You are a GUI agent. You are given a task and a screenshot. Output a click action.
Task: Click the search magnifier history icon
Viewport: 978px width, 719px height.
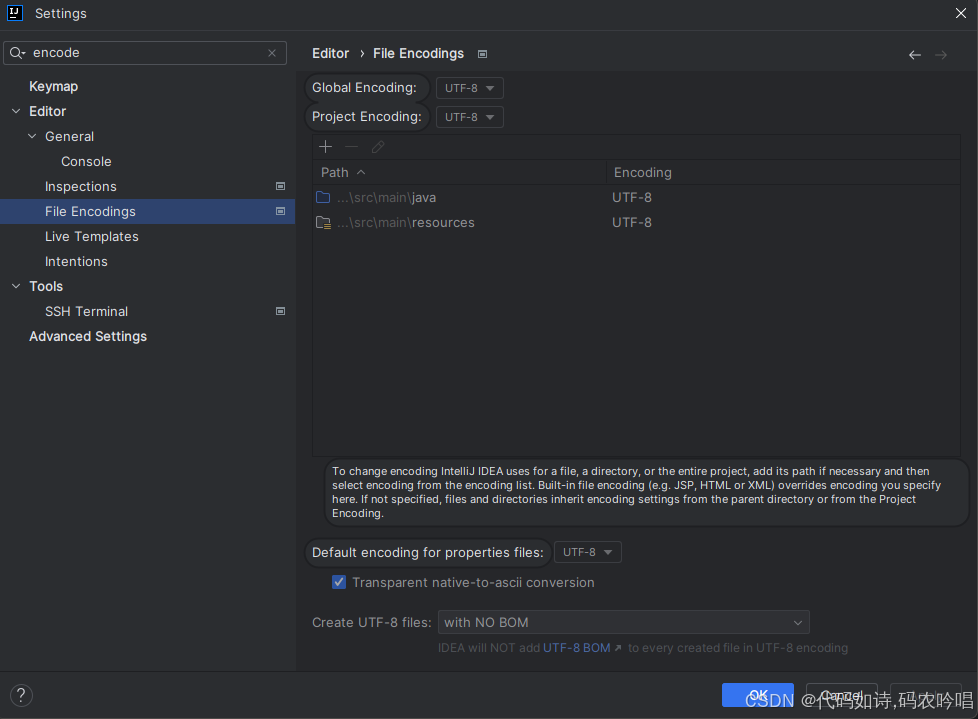17,53
